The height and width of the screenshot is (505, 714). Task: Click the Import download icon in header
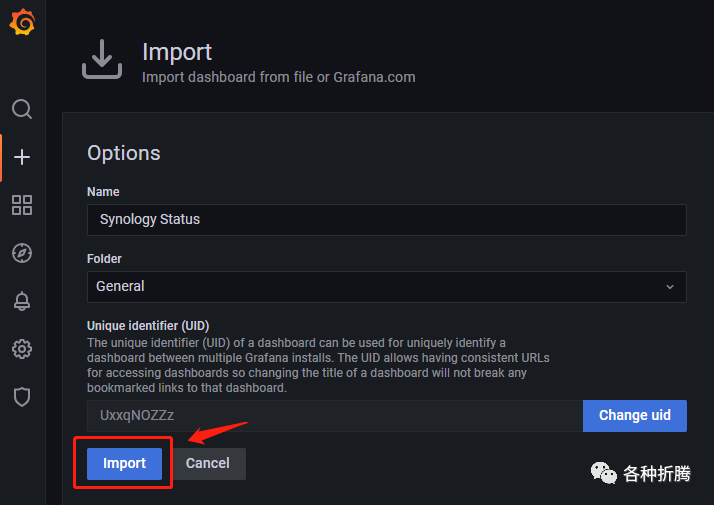pos(101,60)
